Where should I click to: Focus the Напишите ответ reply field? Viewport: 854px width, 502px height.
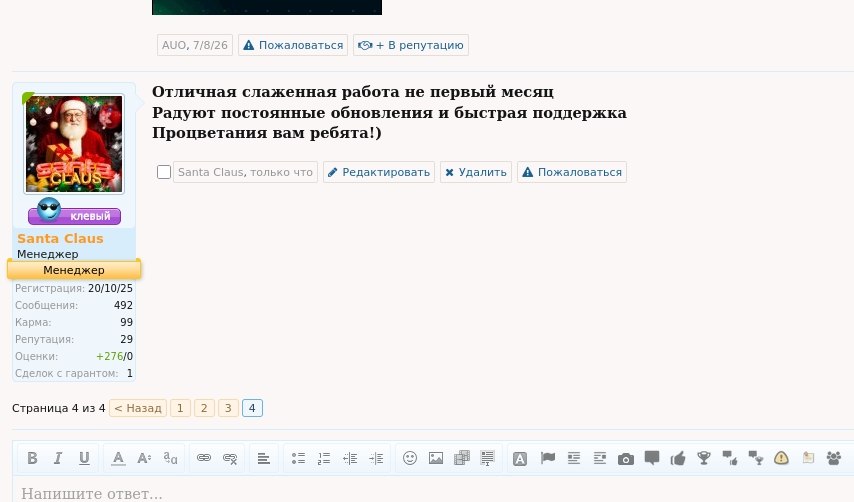coord(433,493)
